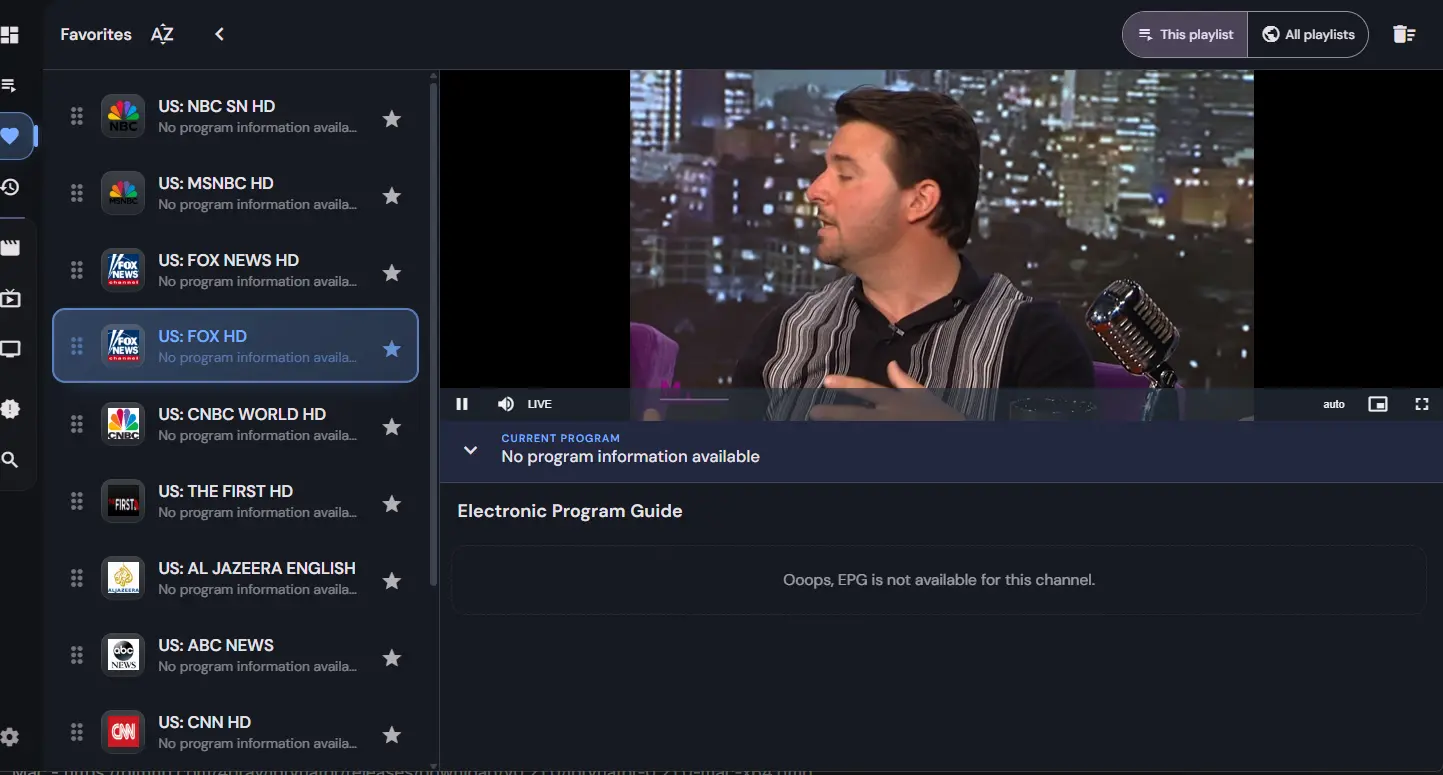Toggle the star for US: ABC NEWS

pyautogui.click(x=392, y=658)
